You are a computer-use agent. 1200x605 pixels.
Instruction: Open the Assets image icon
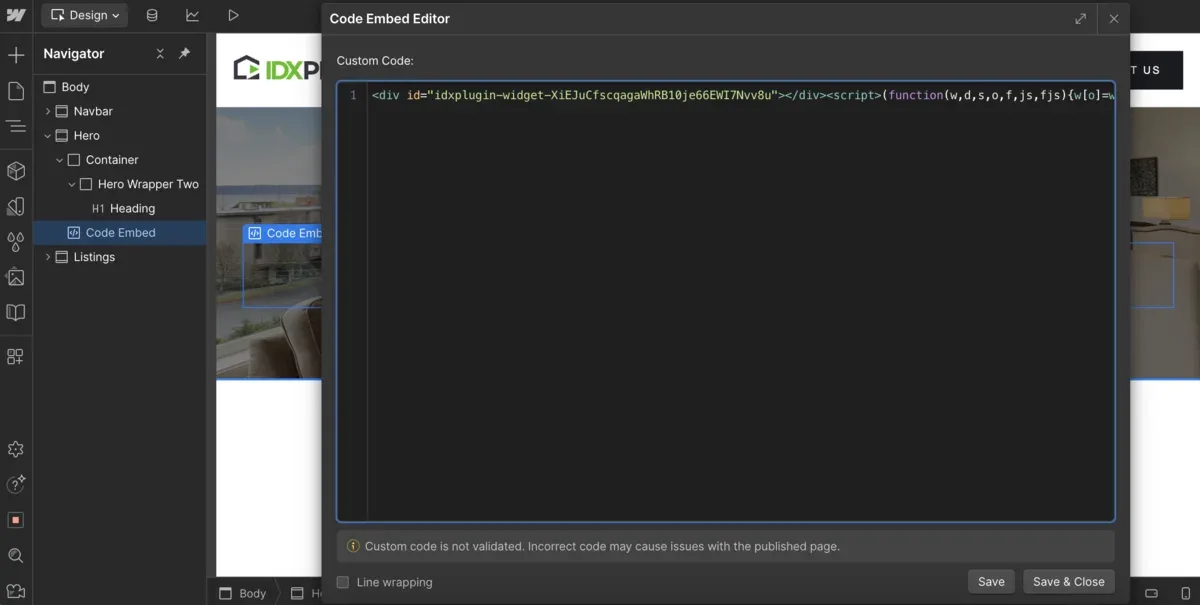click(16, 277)
